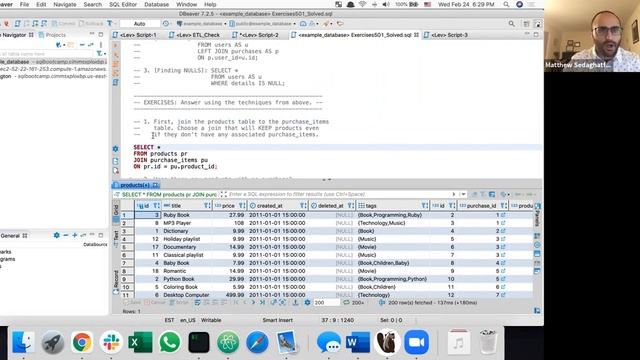Image resolution: width=640 pixels, height=360 pixels.
Task: Open Microsoft Excel from the dock
Action: pyautogui.click(x=140, y=342)
